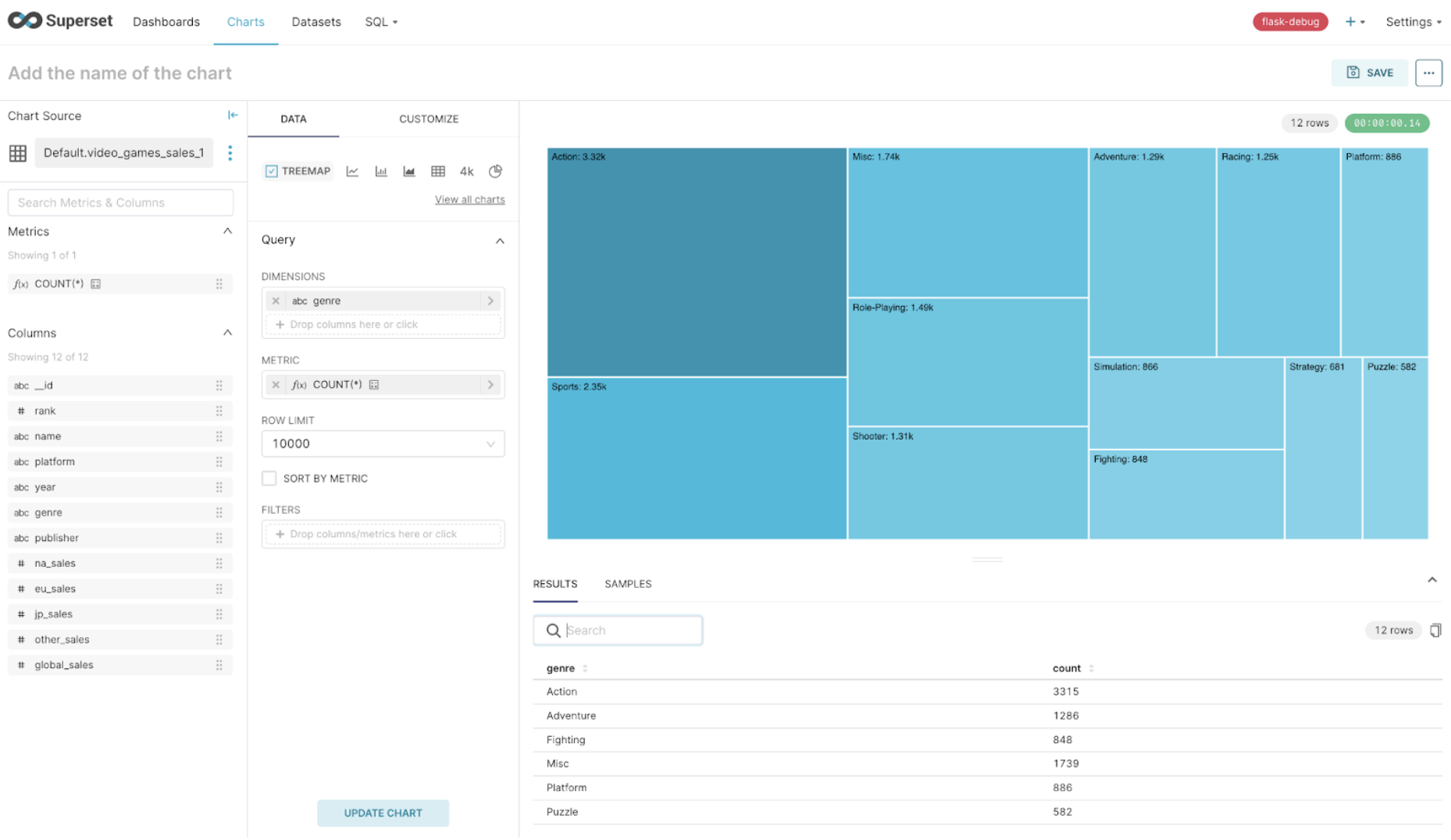Select the pie chart type icon

point(495,171)
